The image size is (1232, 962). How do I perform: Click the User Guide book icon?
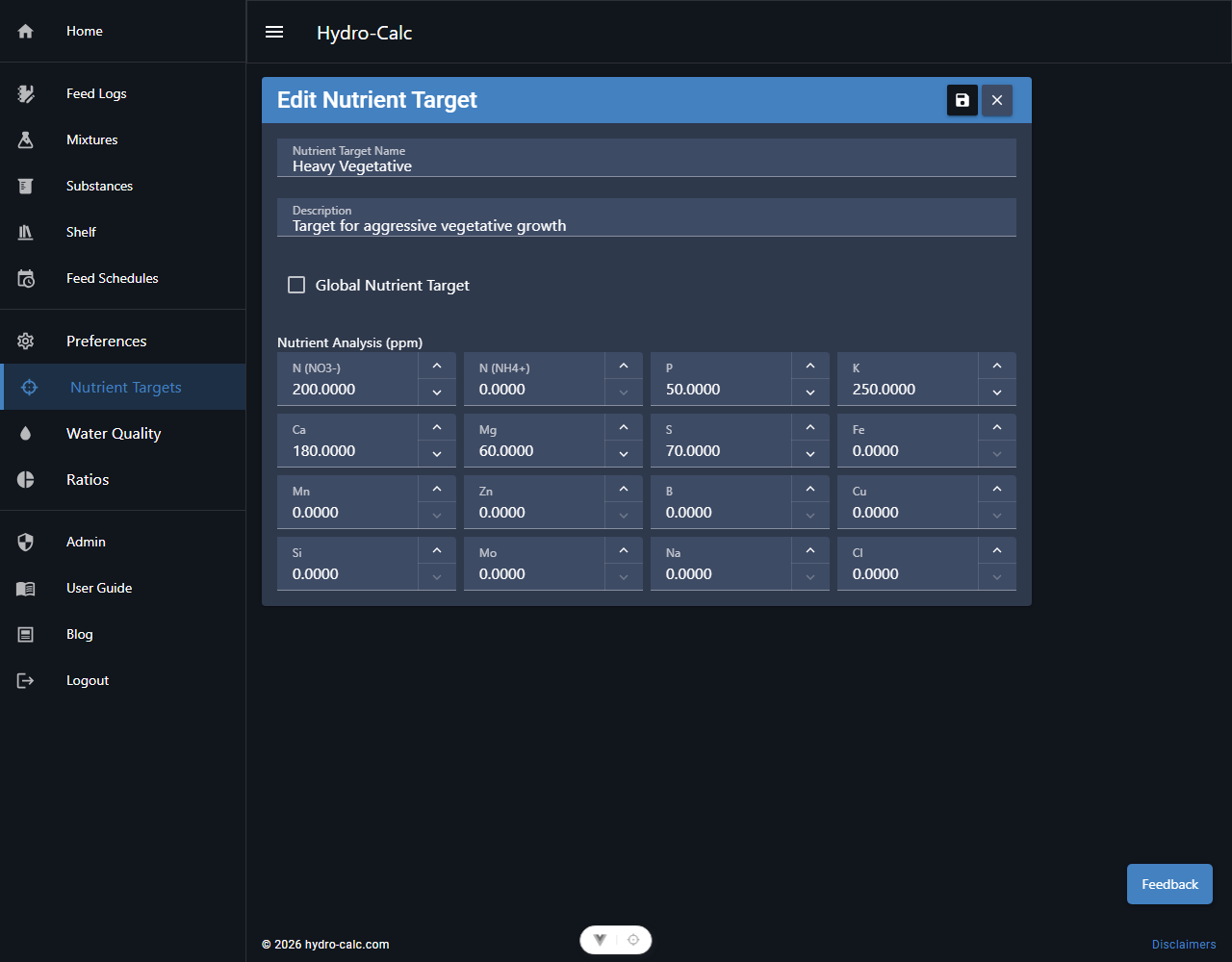(26, 588)
